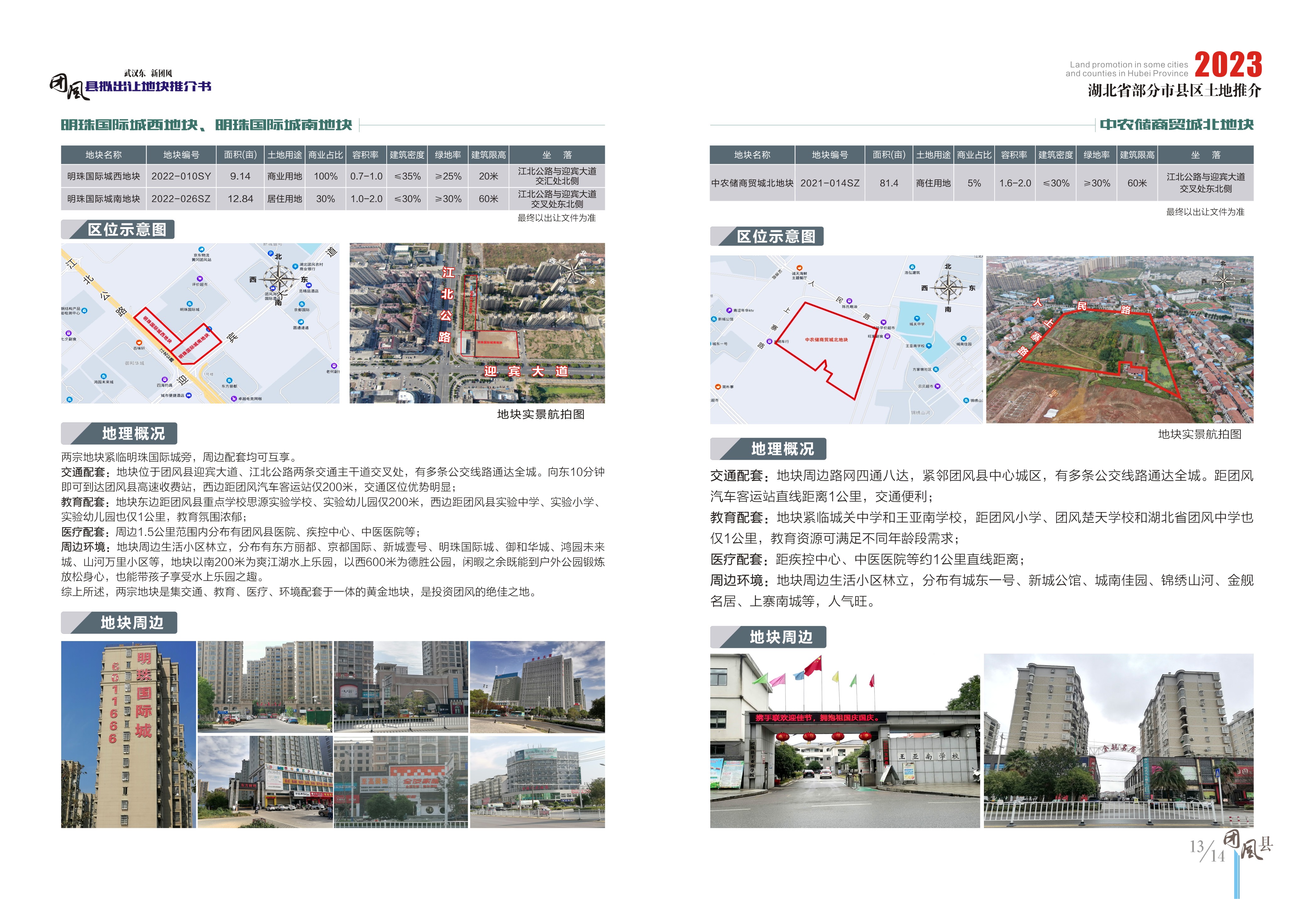Click the 2022-010SY parcel number cell
This screenshot has width=1316, height=899.
(181, 176)
